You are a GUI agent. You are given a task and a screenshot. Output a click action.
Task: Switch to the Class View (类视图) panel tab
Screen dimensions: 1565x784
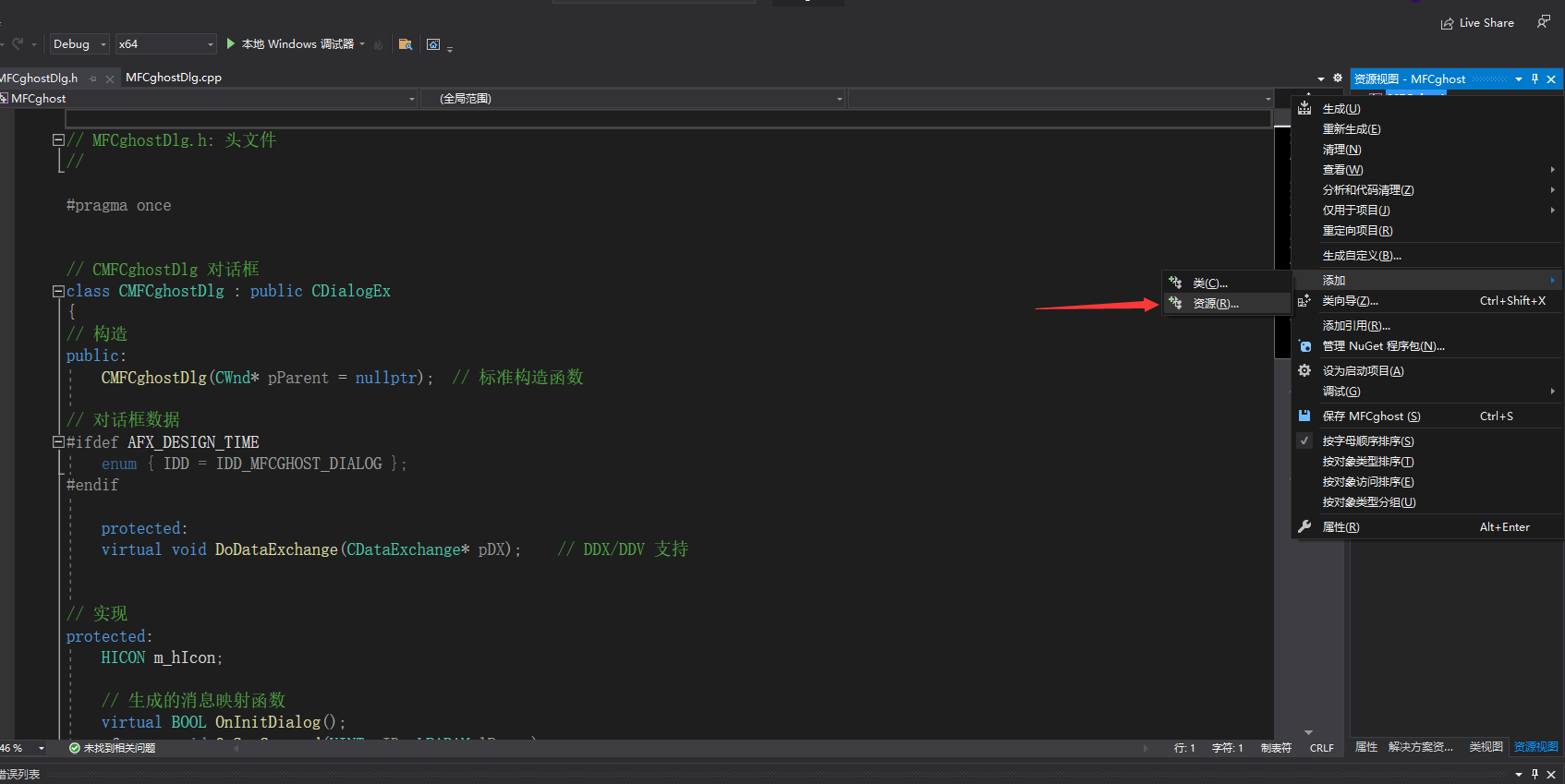[x=1486, y=747]
